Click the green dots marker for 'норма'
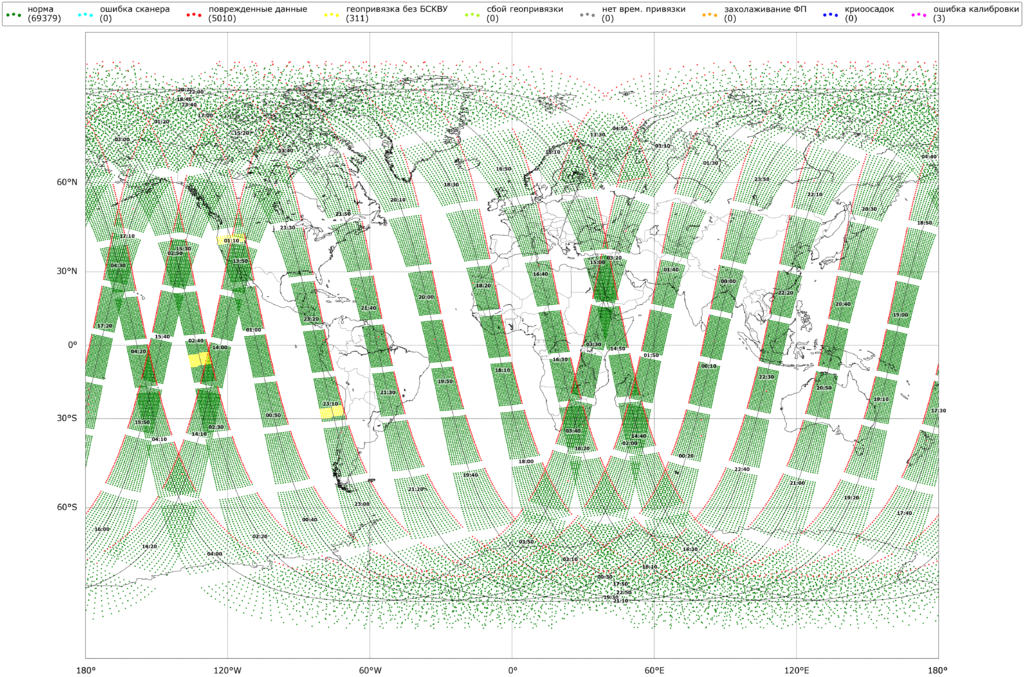Screen dimensions: 1024x677 [14, 14]
